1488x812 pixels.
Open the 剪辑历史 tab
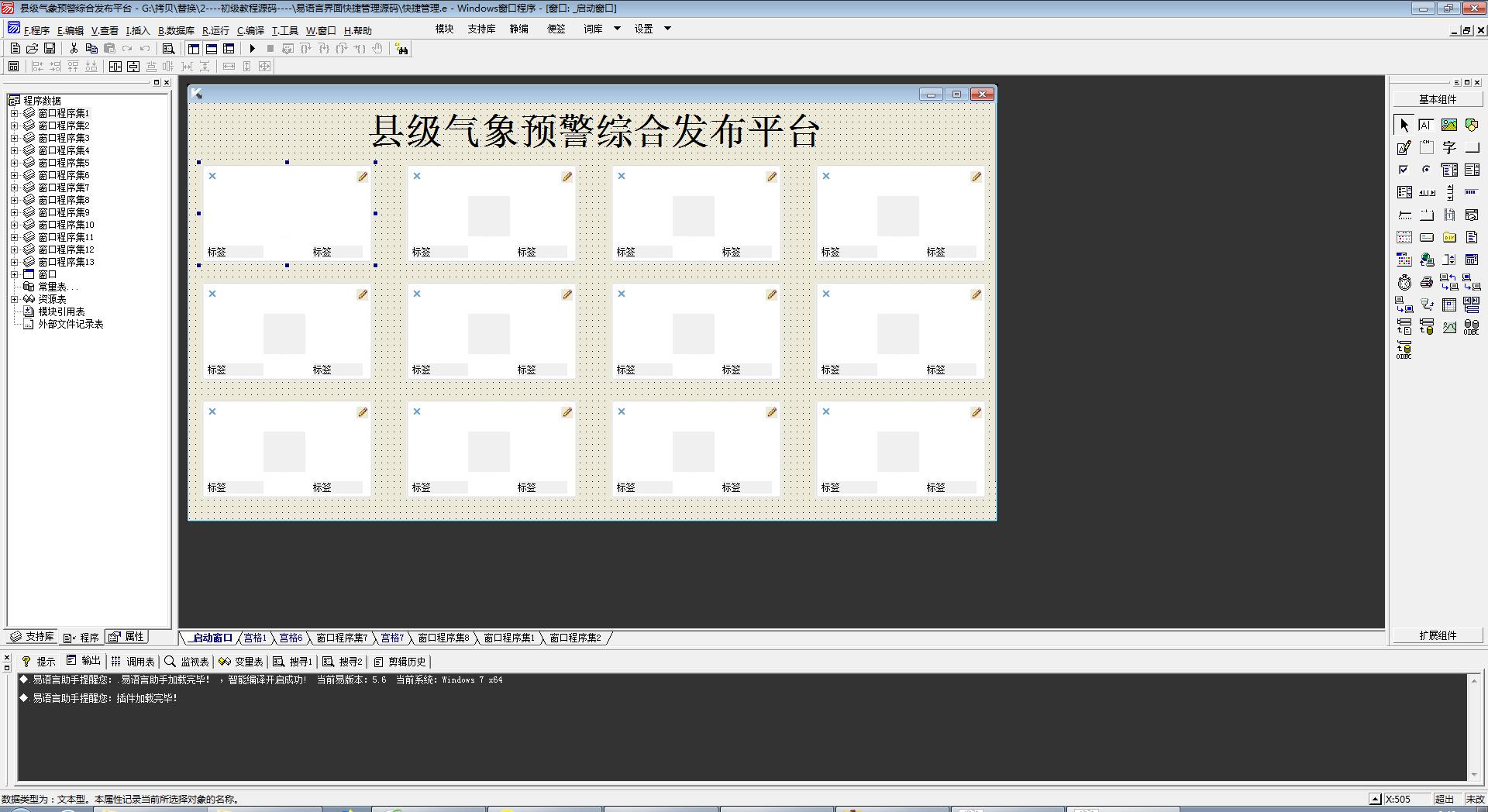tap(400, 662)
